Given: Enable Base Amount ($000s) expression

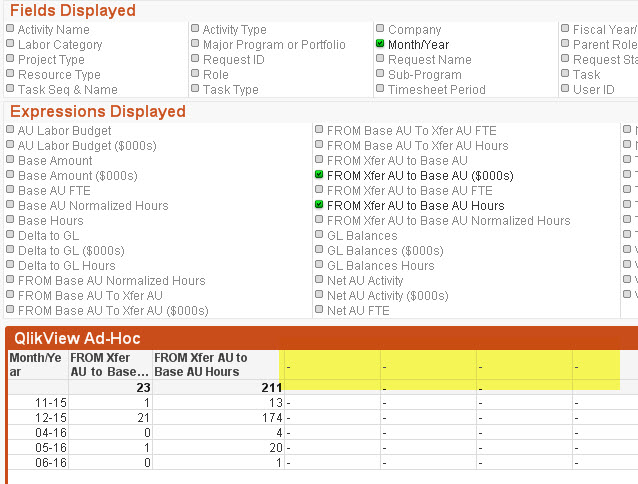Looking at the screenshot, I should [x=10, y=175].
